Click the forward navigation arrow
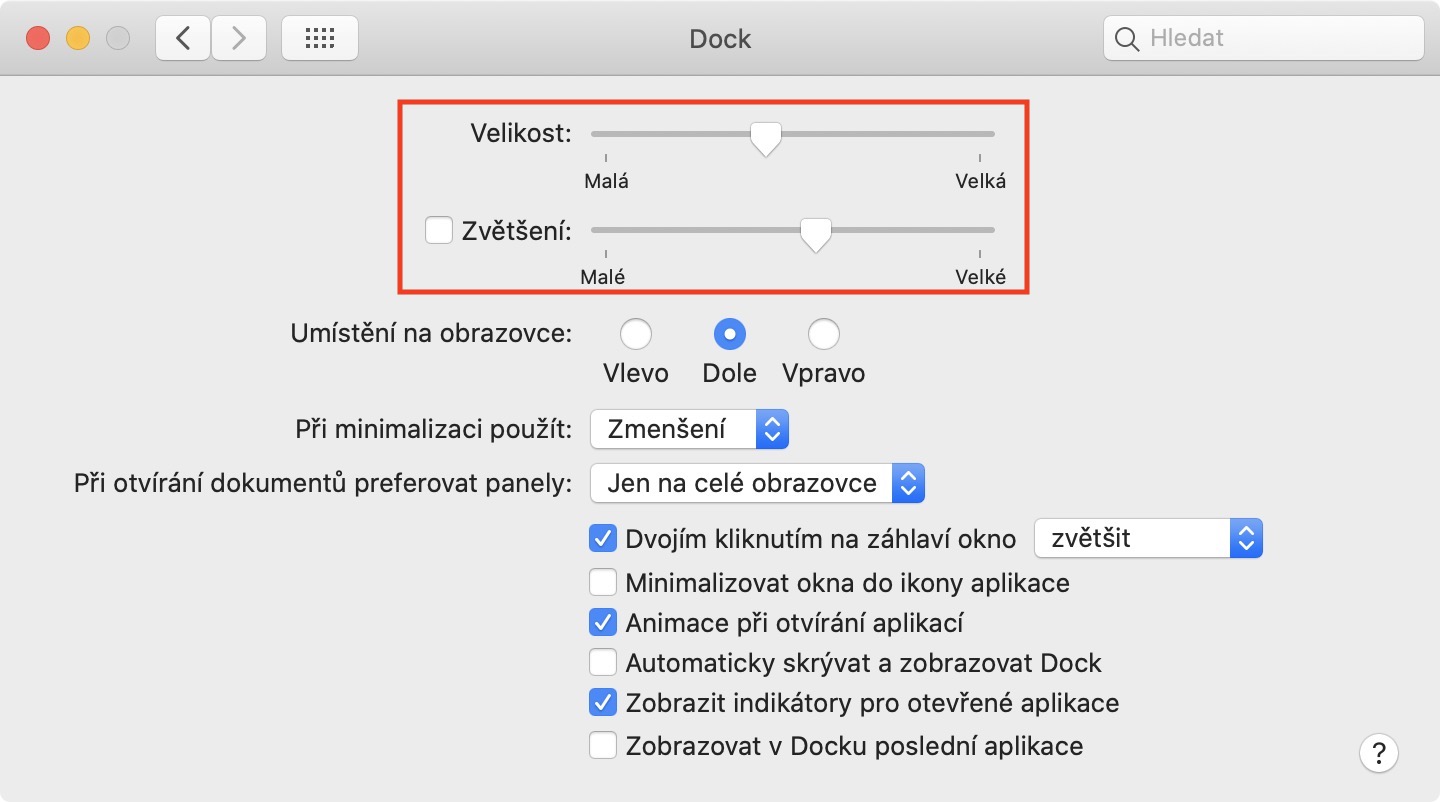 (238, 39)
